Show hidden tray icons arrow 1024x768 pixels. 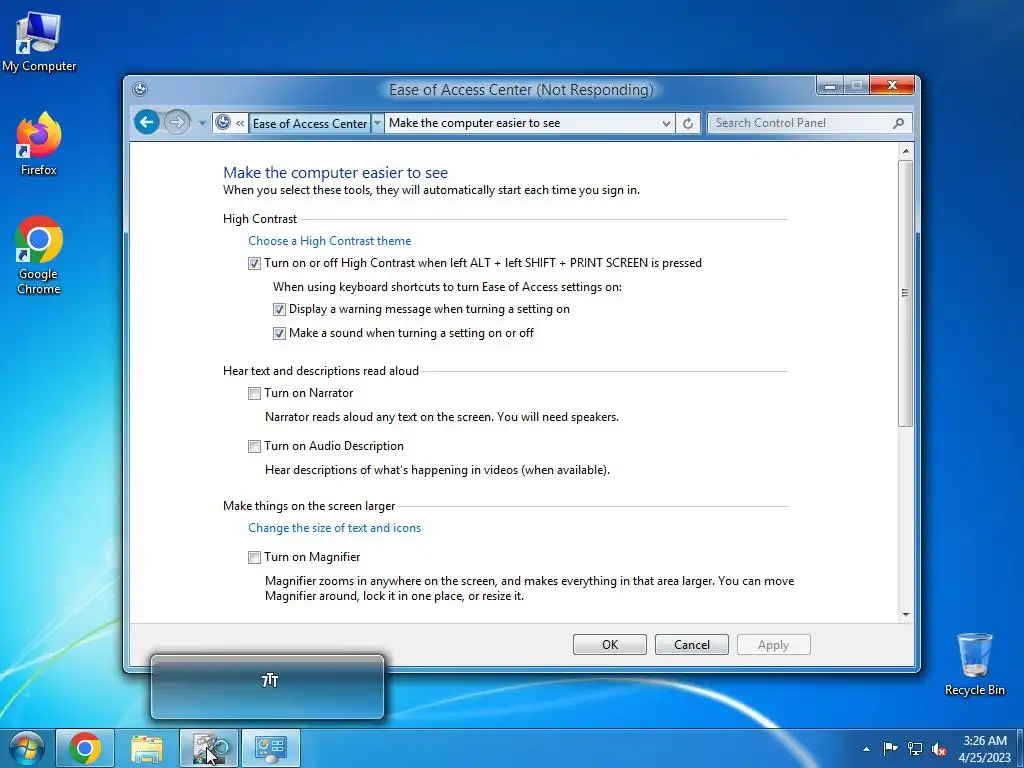point(867,749)
